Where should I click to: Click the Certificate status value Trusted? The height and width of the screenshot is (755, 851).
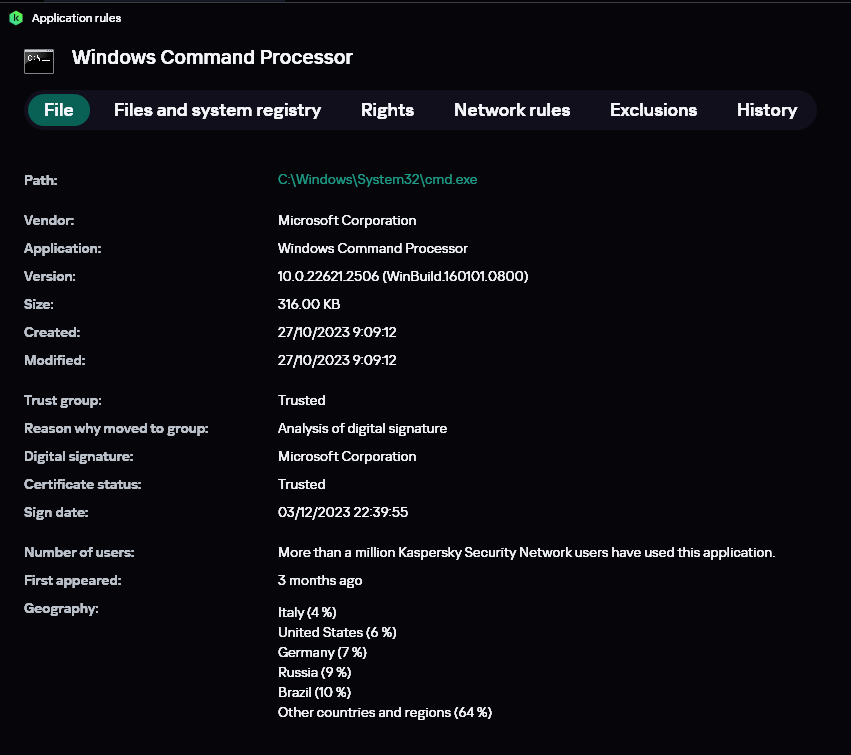(x=301, y=484)
